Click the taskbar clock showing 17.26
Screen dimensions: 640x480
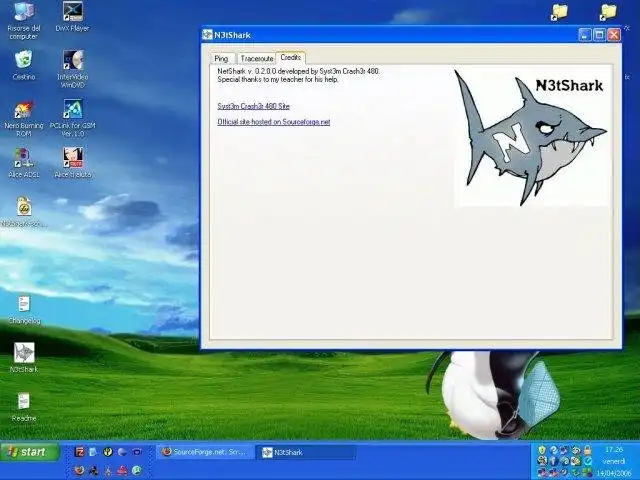[x=614, y=450]
